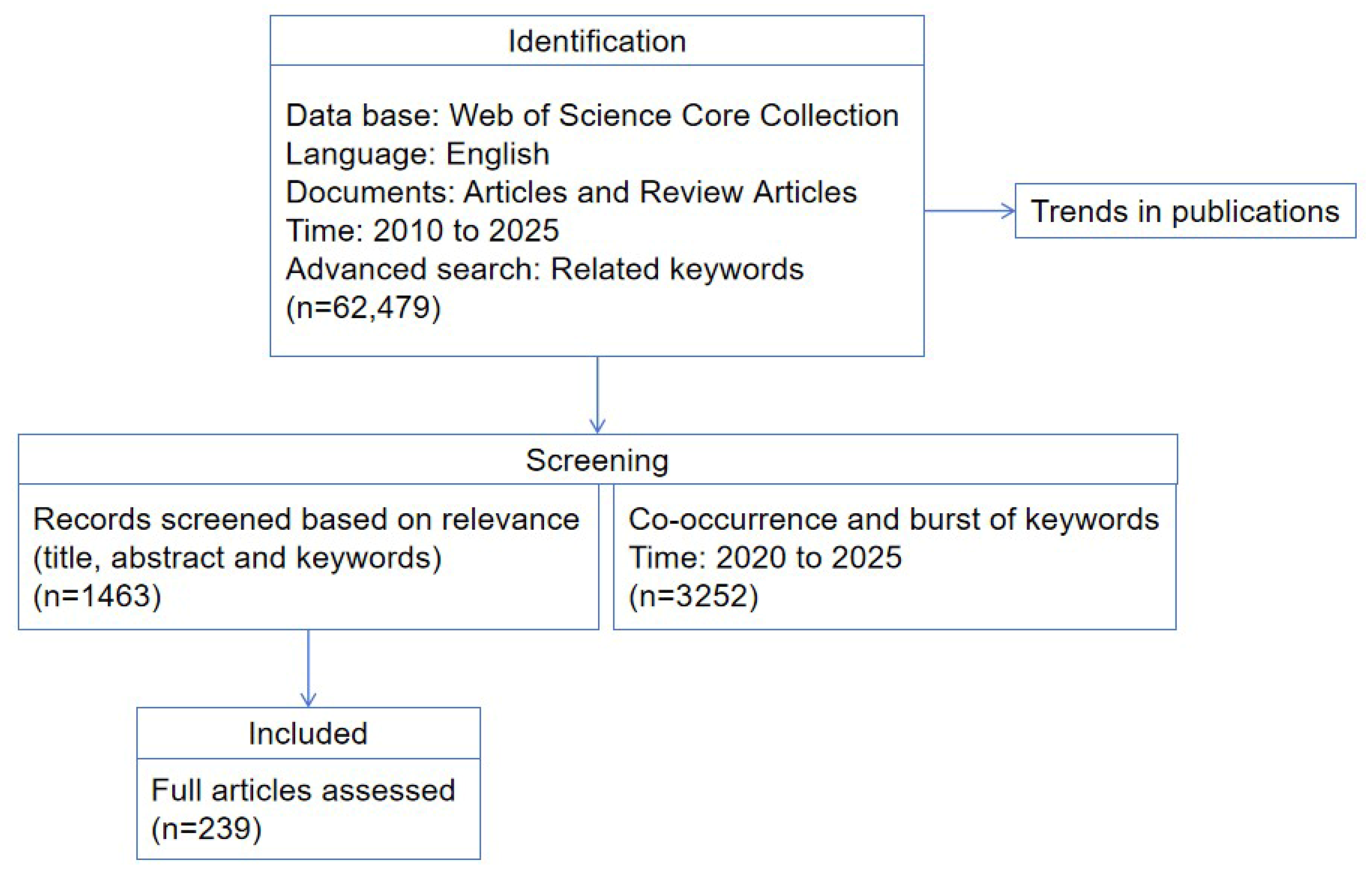The height and width of the screenshot is (873, 1372).
Task: Click the 'Language: English' line
Action: click(x=418, y=154)
